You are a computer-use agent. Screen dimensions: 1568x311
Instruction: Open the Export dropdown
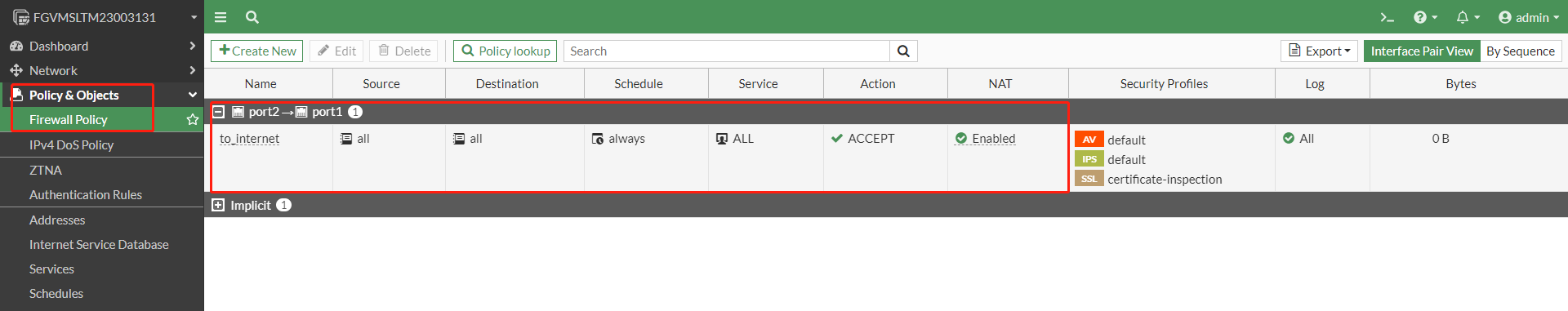(x=1320, y=51)
